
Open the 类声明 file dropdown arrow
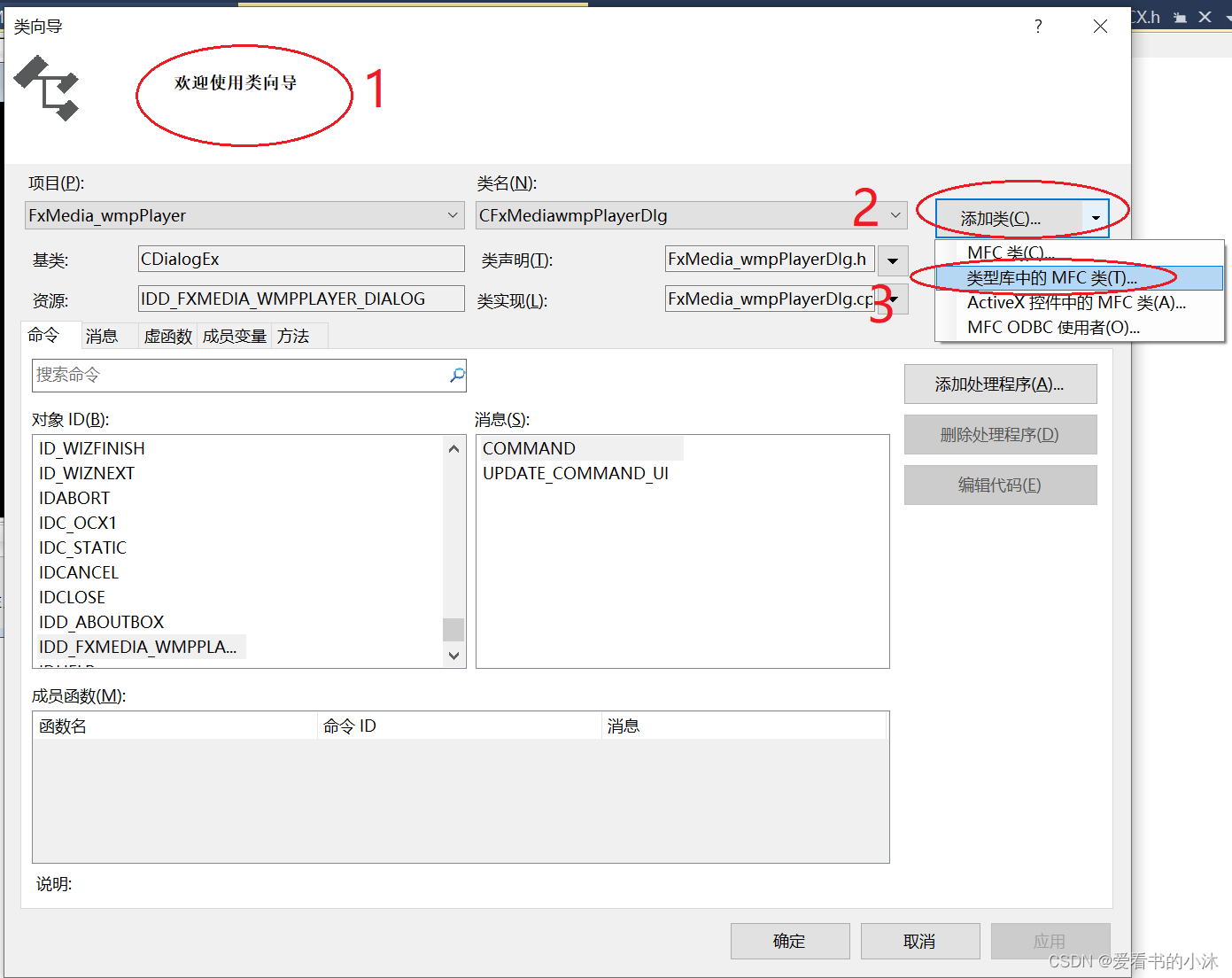[893, 260]
